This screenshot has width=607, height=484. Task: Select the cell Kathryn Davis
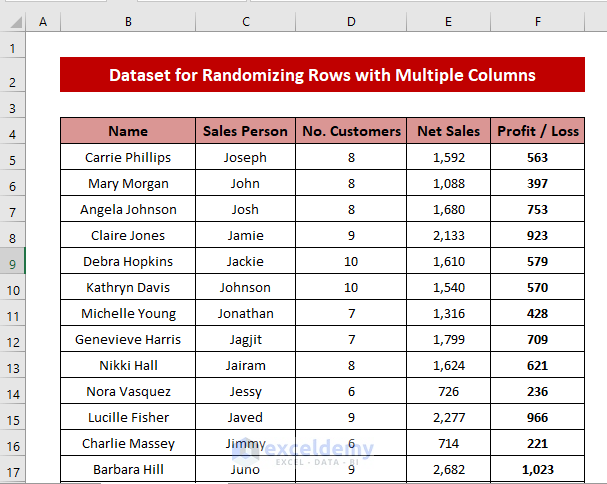(x=128, y=287)
